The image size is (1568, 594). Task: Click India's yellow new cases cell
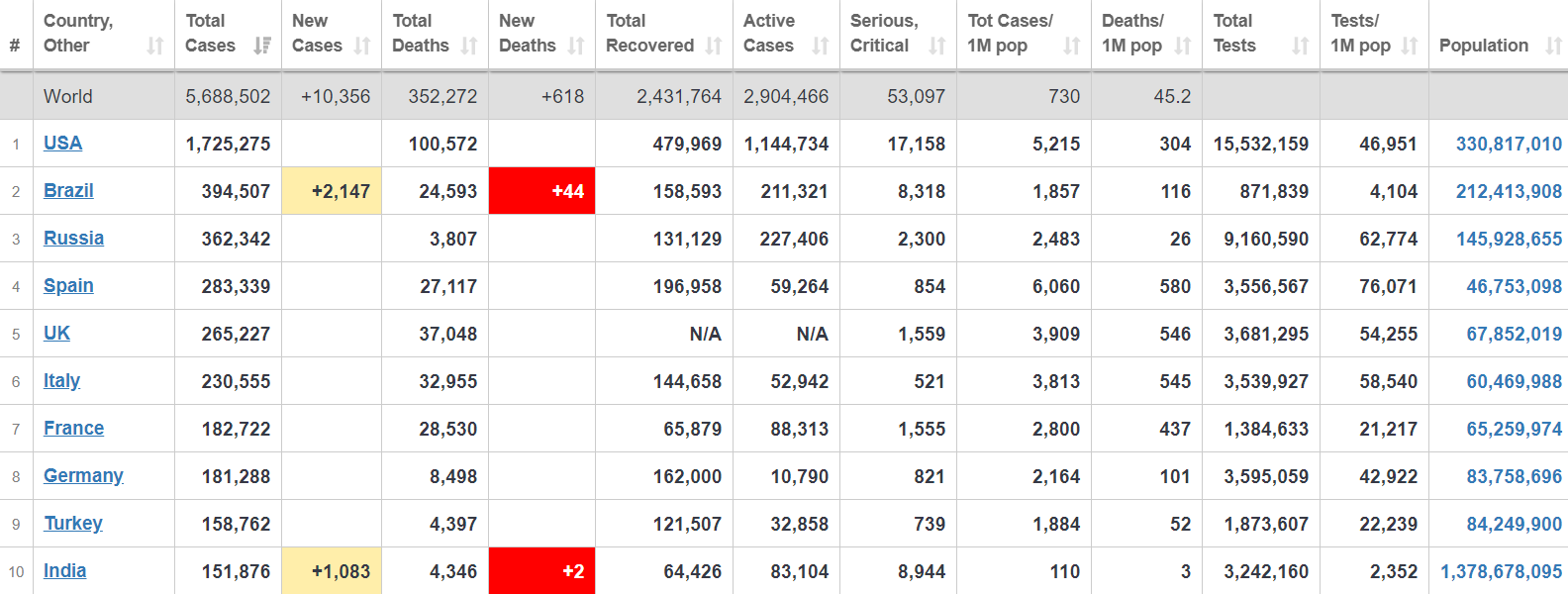[x=332, y=571]
